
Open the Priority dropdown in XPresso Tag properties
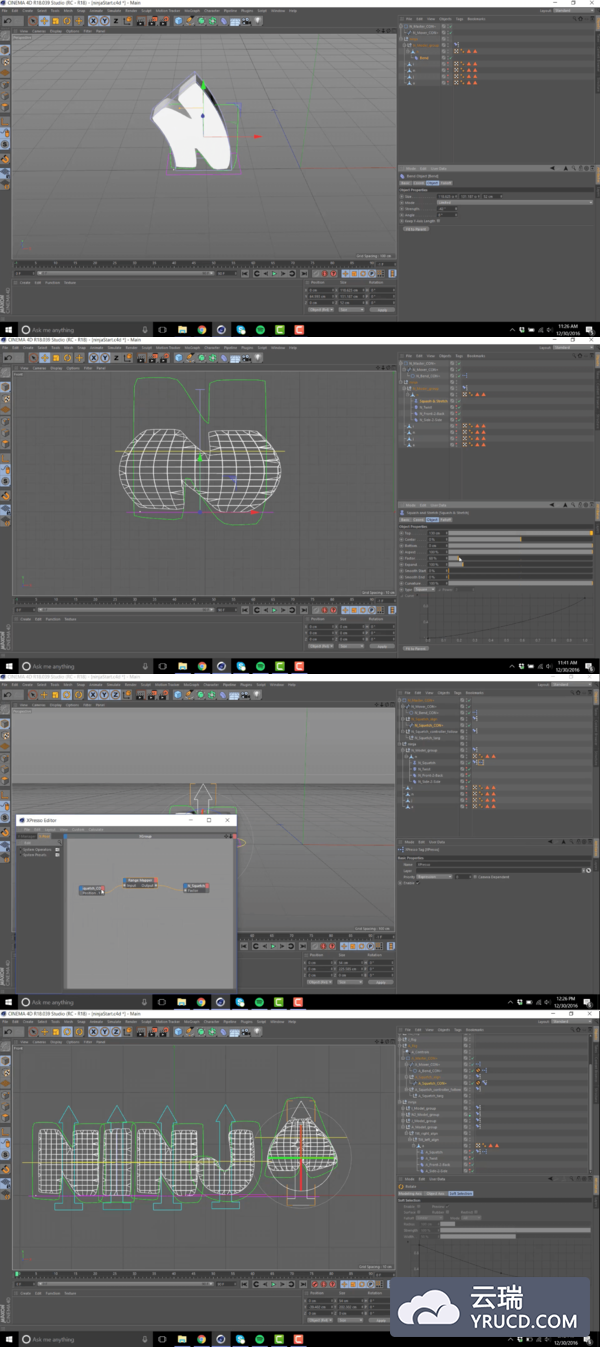[433, 877]
